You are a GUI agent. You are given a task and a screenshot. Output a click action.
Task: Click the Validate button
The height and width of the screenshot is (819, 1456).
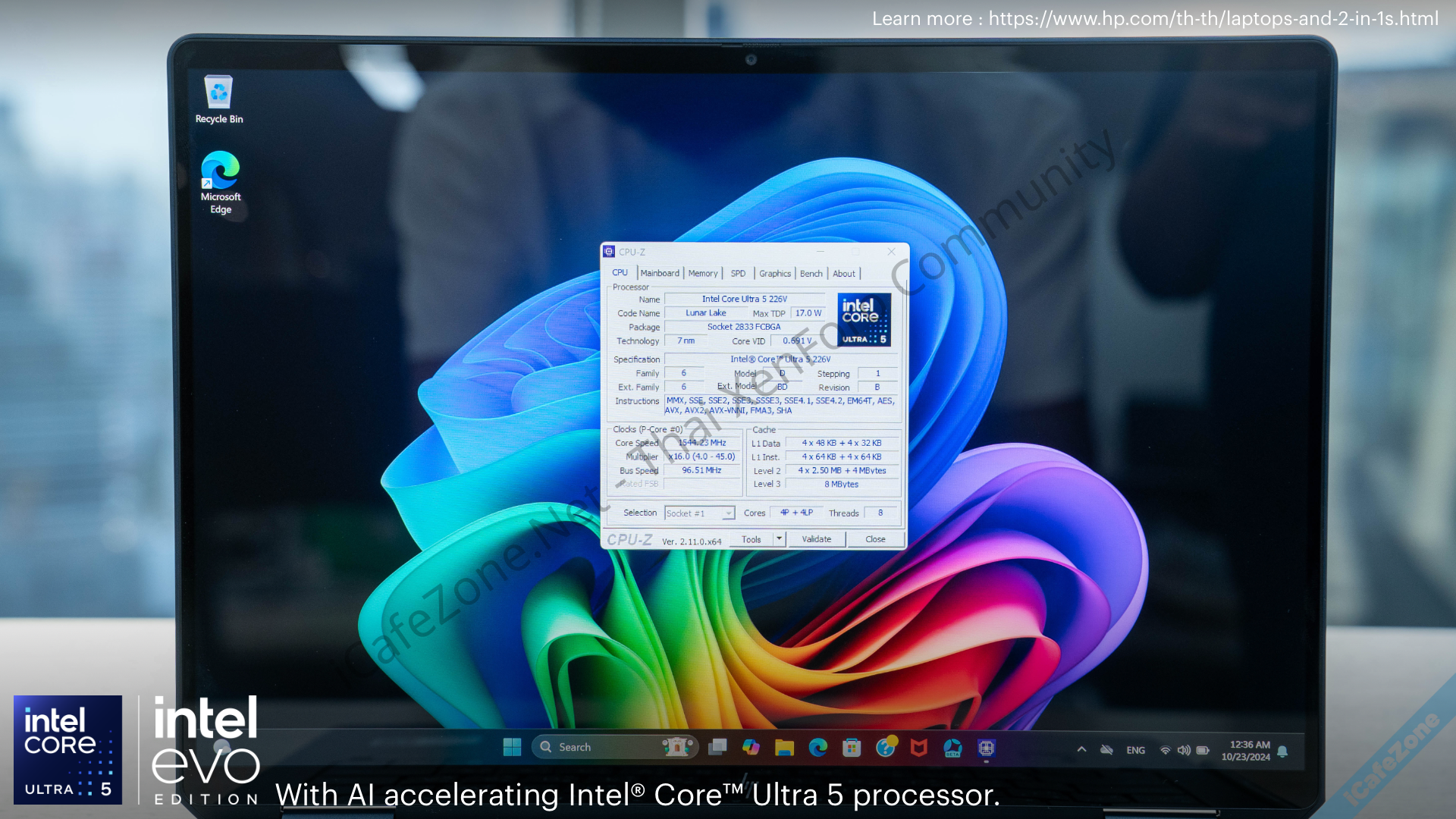817,539
